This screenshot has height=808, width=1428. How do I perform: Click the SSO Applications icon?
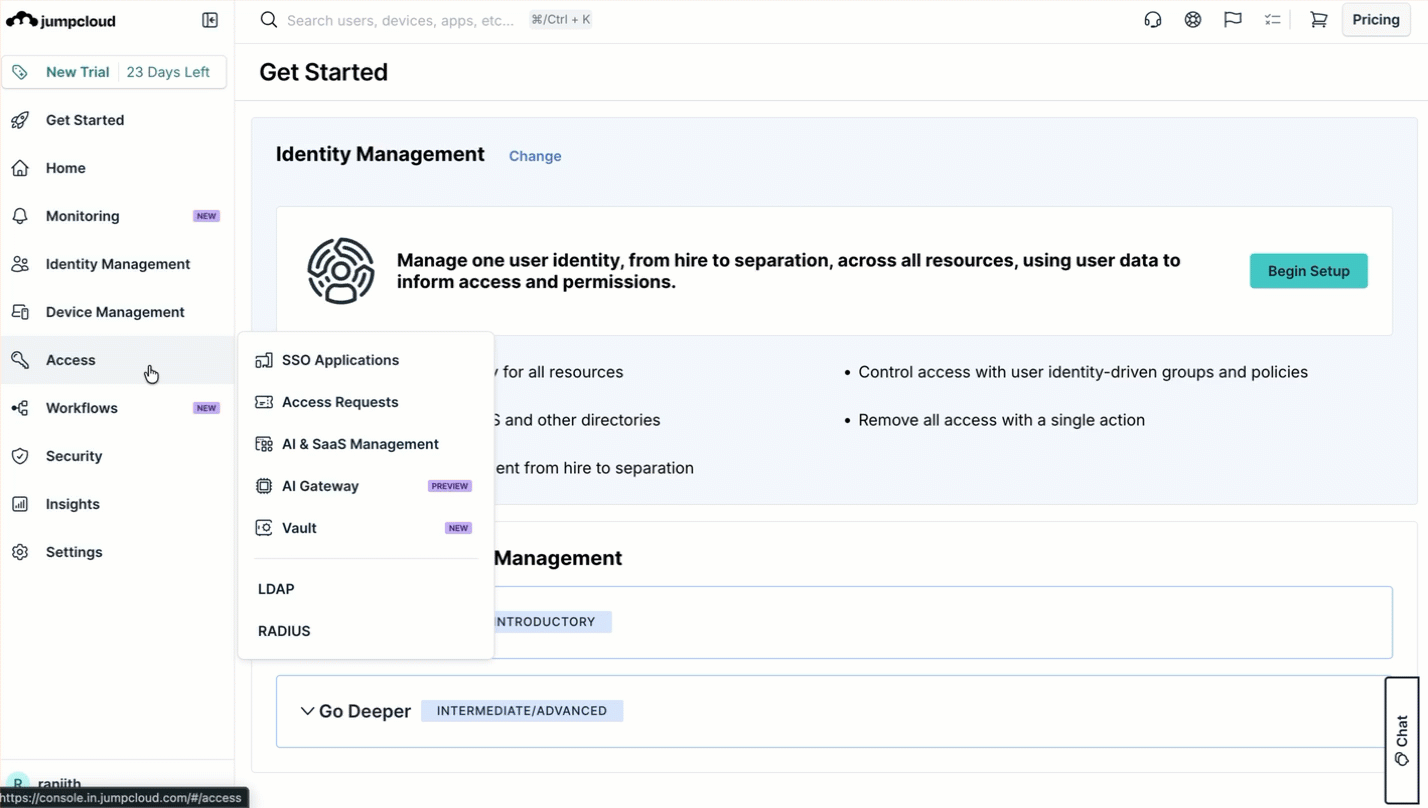coord(264,360)
